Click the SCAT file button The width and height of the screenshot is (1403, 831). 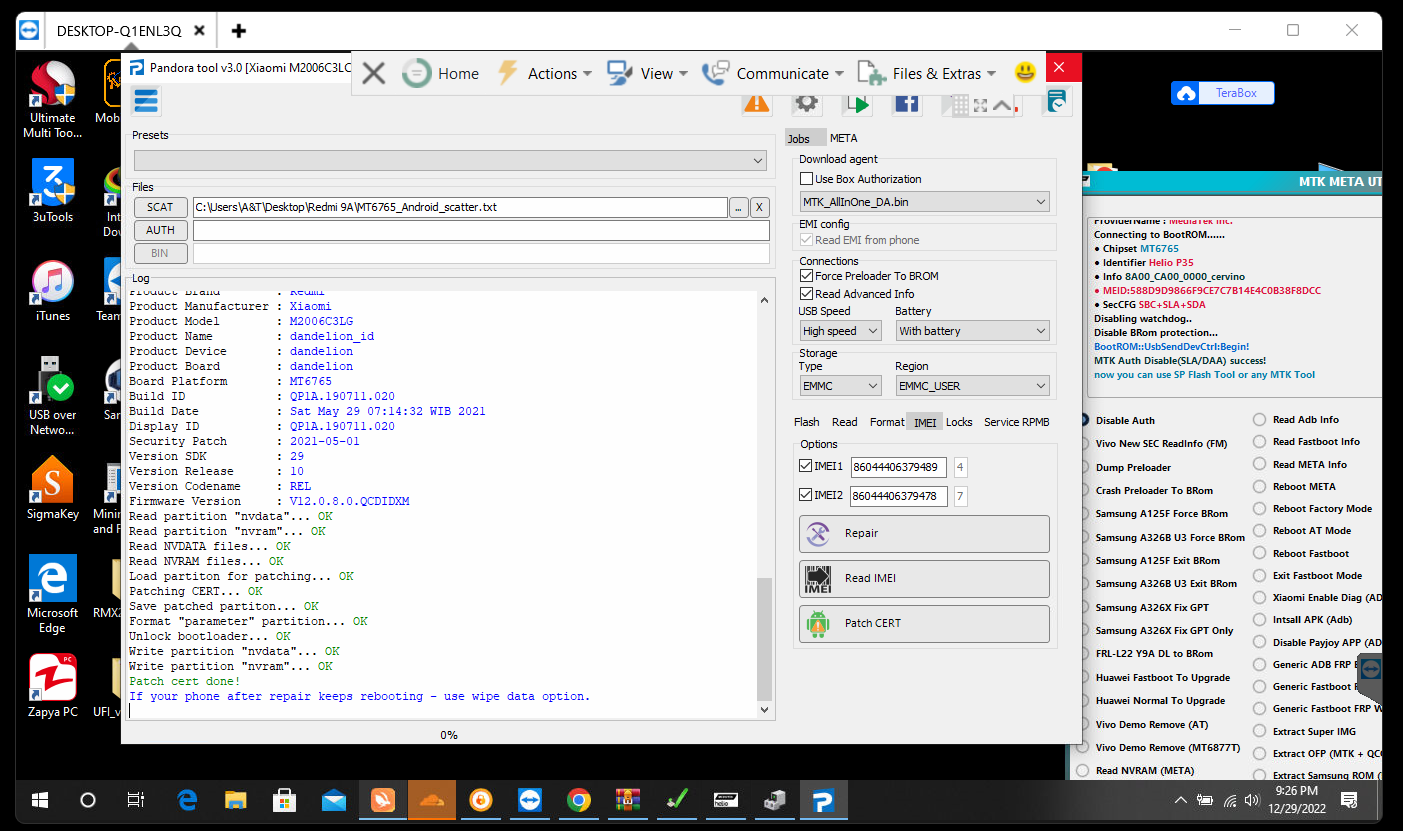(x=160, y=207)
